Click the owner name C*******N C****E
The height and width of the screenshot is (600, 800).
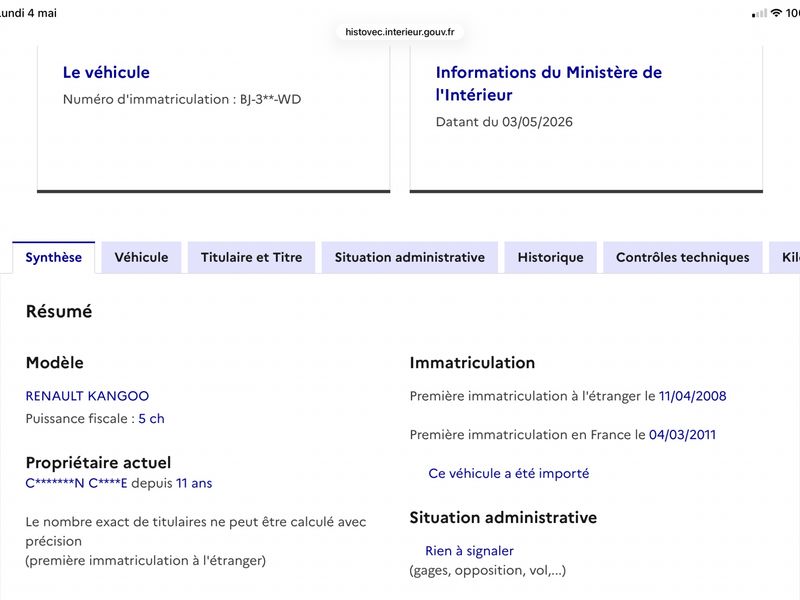(77, 483)
